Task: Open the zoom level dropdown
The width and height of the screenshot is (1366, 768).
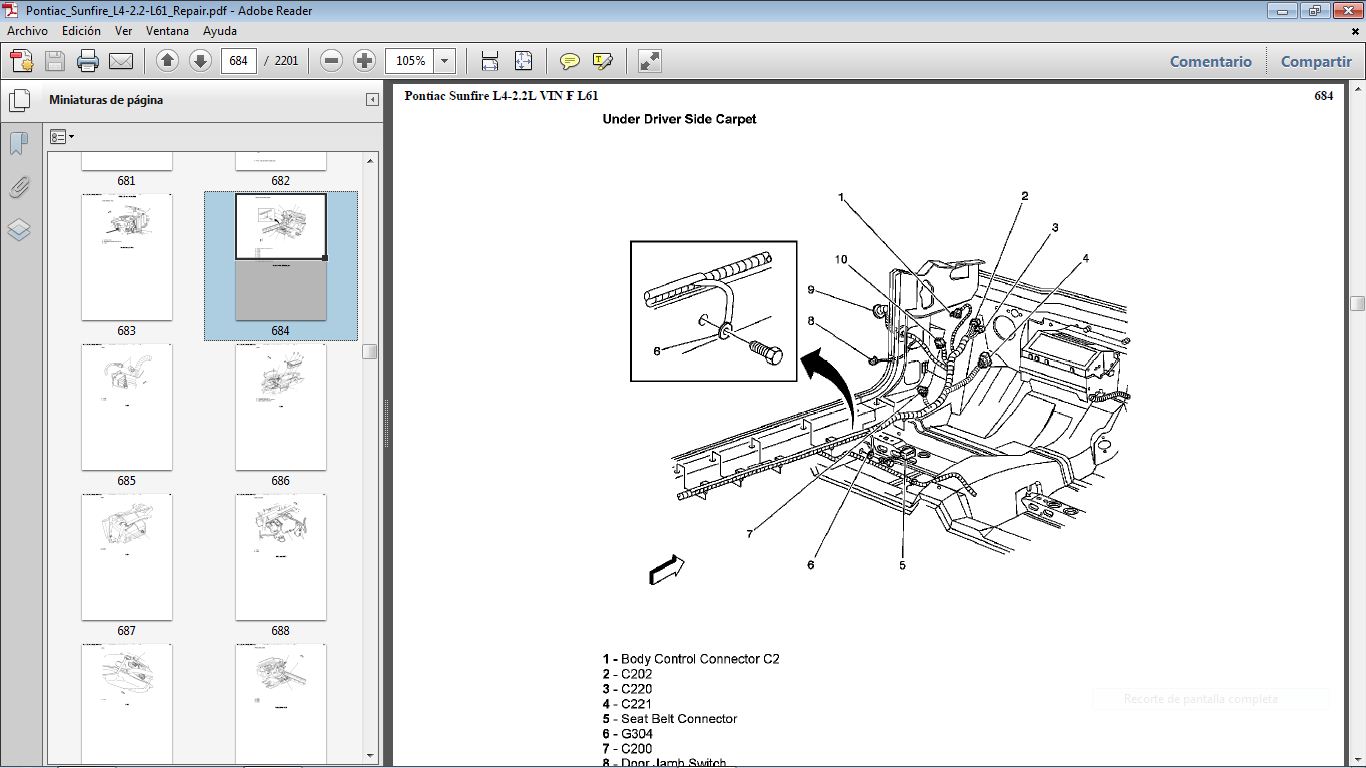Action: tap(444, 60)
